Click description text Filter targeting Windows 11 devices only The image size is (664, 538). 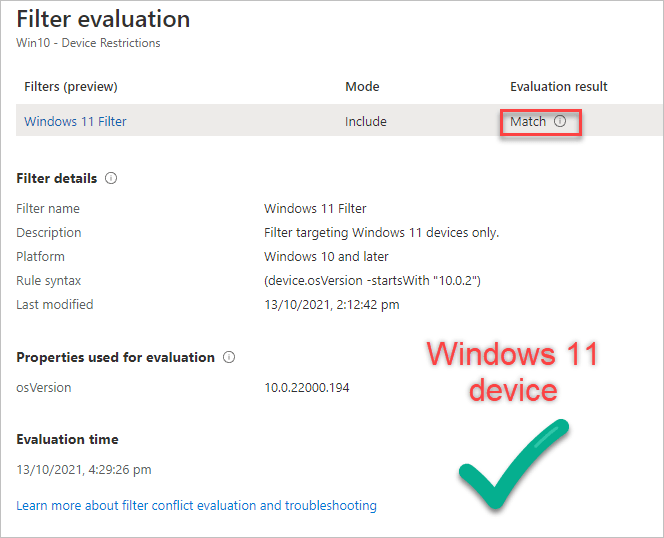pos(382,233)
